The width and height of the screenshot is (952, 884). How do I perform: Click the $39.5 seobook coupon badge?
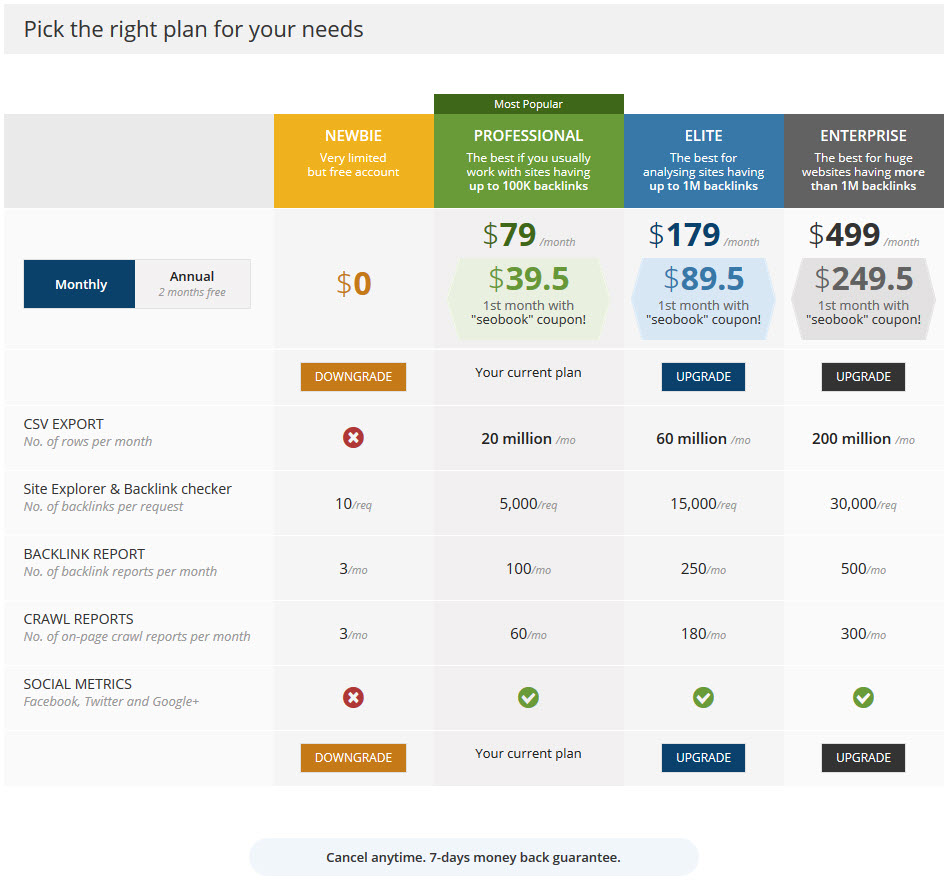(528, 297)
